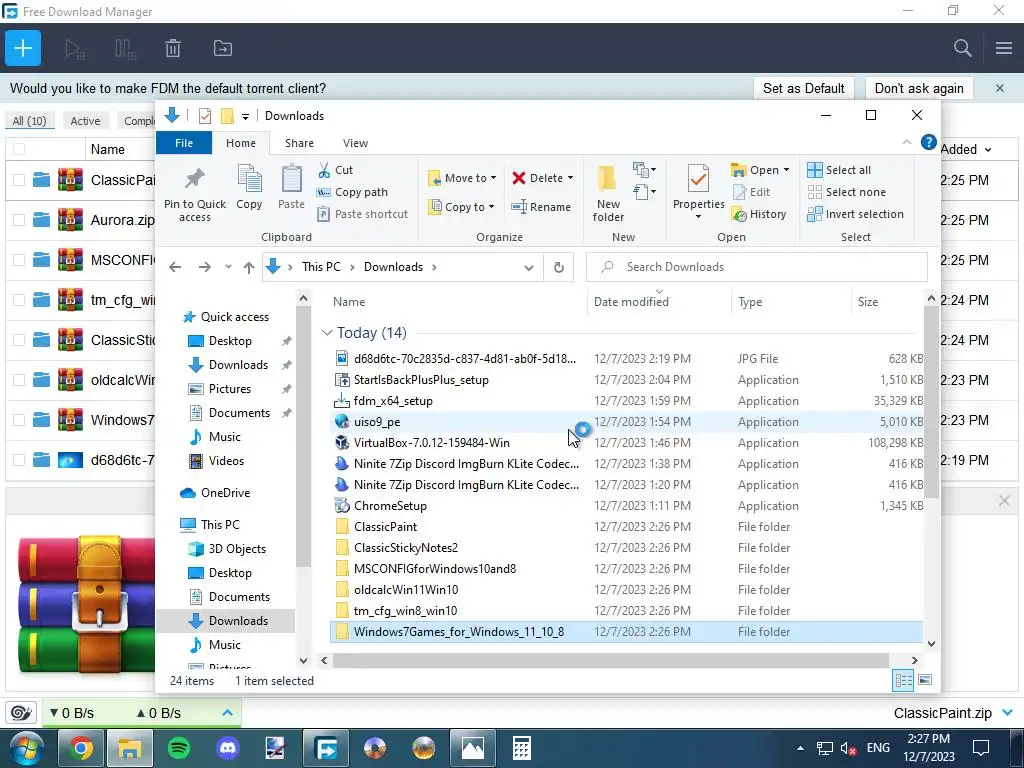This screenshot has width=1024, height=768.
Task: Click the Explorer refresh button
Action: point(558,267)
